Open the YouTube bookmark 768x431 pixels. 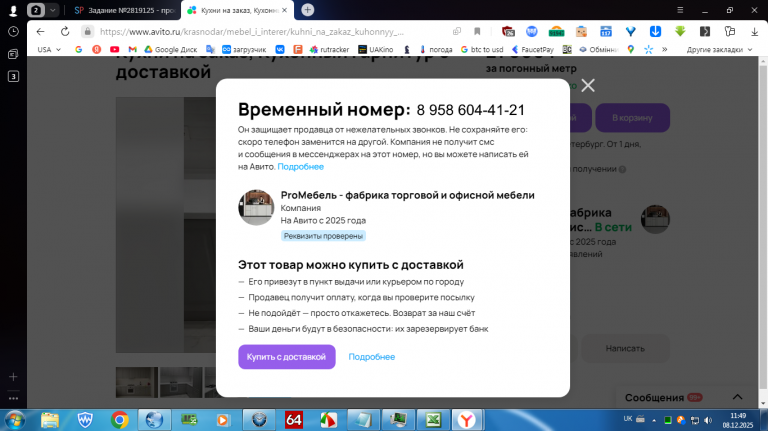[x=115, y=49]
